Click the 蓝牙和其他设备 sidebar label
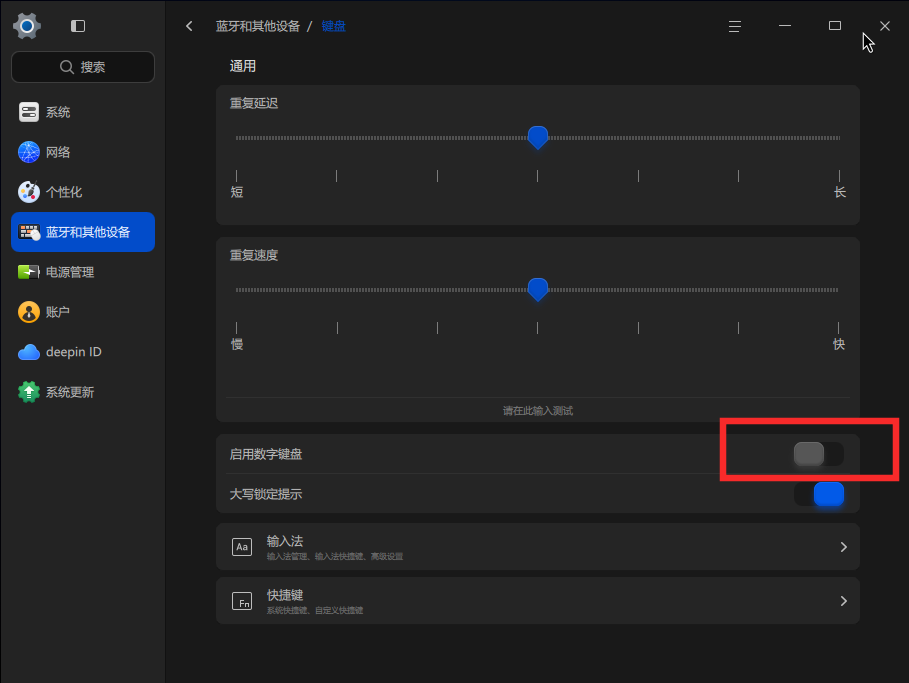This screenshot has width=909, height=683. [88, 232]
